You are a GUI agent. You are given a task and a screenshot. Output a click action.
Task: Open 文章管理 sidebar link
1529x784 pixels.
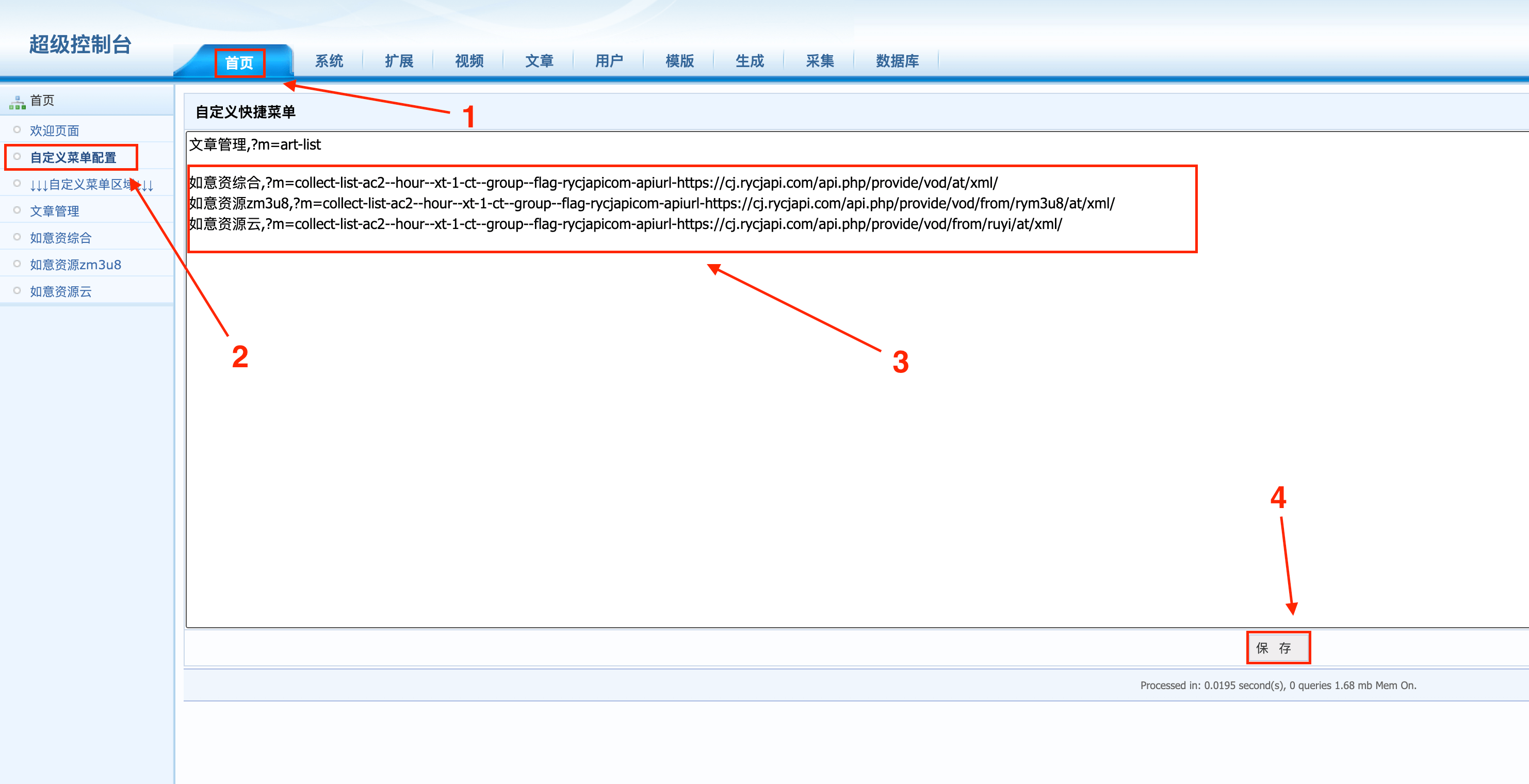[55, 211]
